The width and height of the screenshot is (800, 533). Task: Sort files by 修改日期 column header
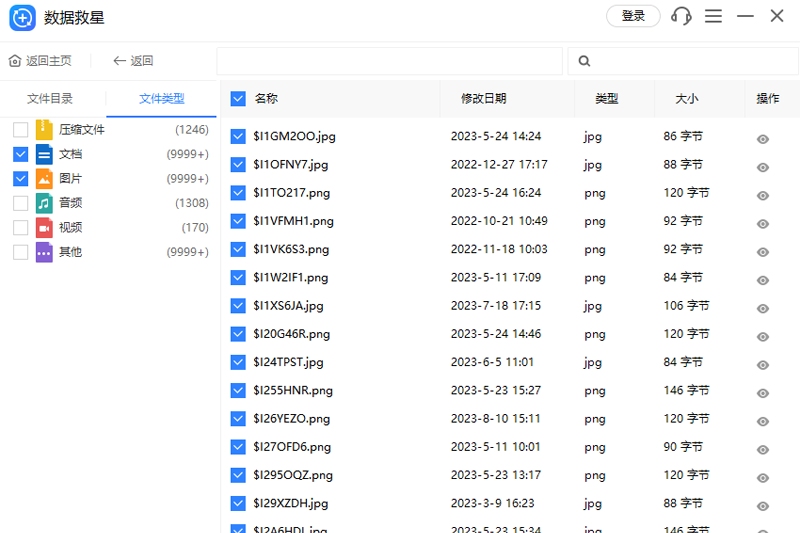coord(483,99)
